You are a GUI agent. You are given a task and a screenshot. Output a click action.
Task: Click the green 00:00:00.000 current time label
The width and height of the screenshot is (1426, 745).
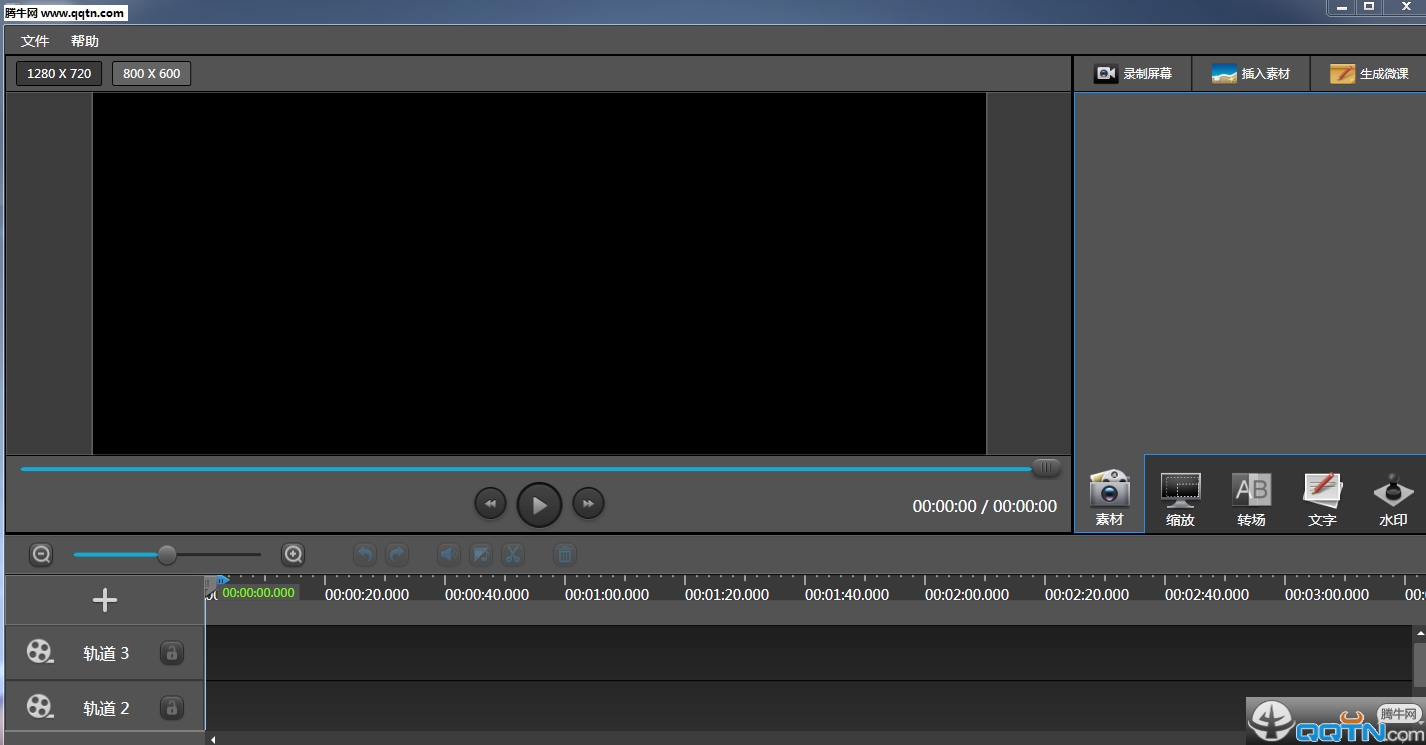(x=258, y=593)
